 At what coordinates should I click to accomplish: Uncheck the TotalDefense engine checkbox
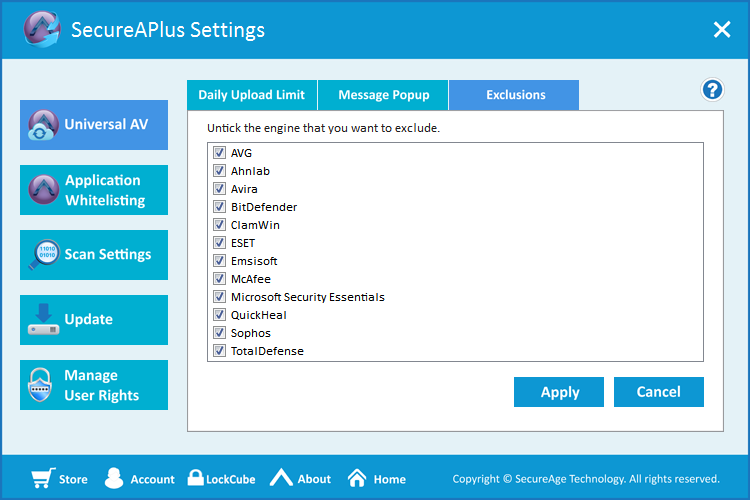(219, 351)
